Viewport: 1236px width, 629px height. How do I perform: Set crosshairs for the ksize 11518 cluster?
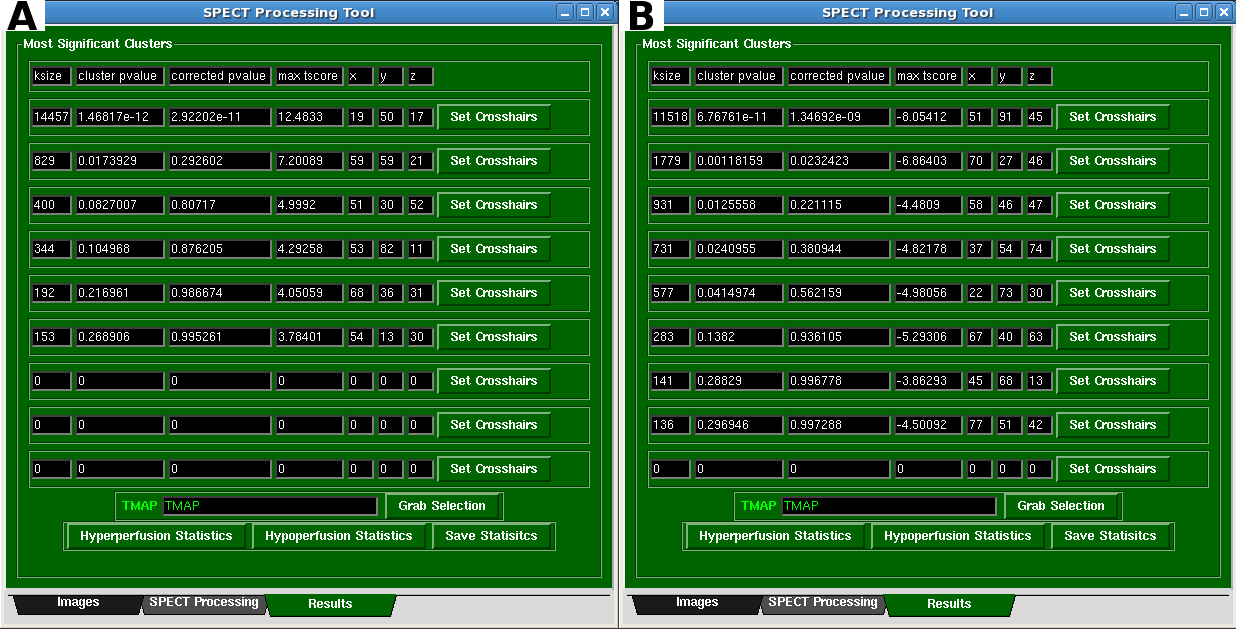tap(1112, 117)
